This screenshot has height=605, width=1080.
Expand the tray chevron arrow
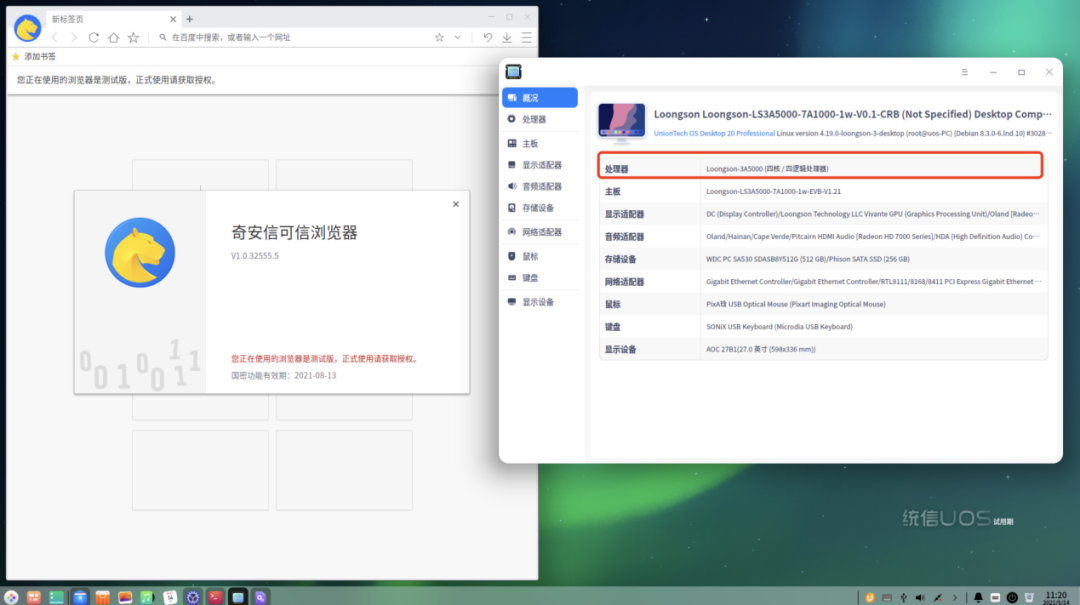click(x=955, y=597)
